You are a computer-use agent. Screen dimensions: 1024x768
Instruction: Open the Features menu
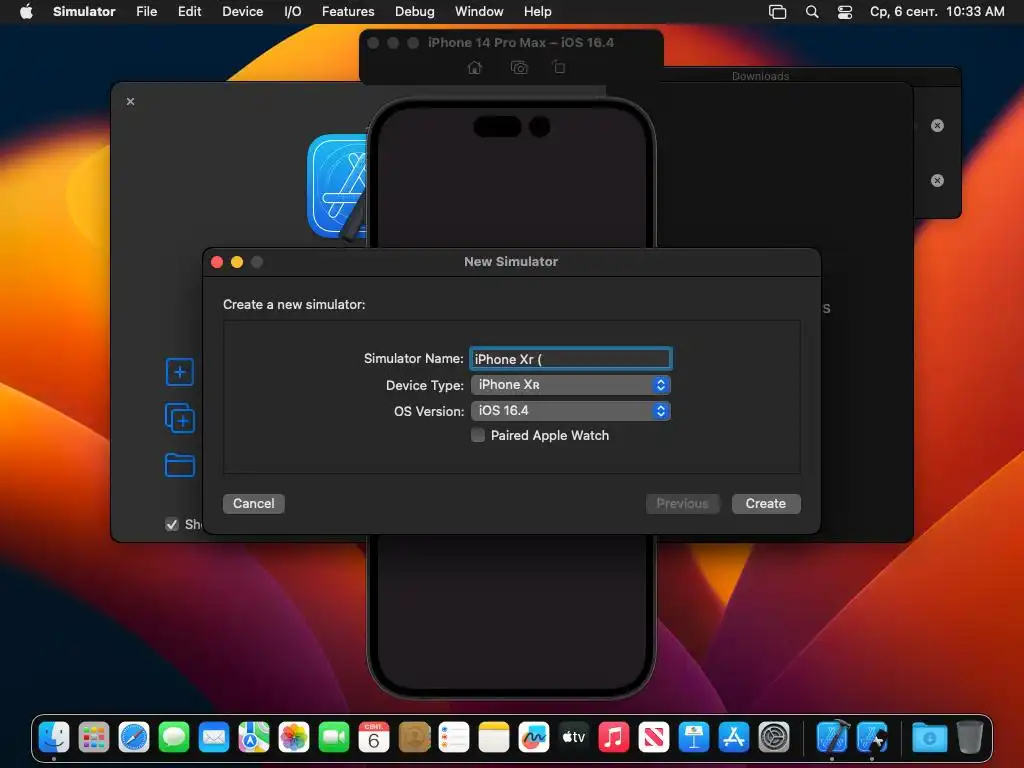point(348,12)
